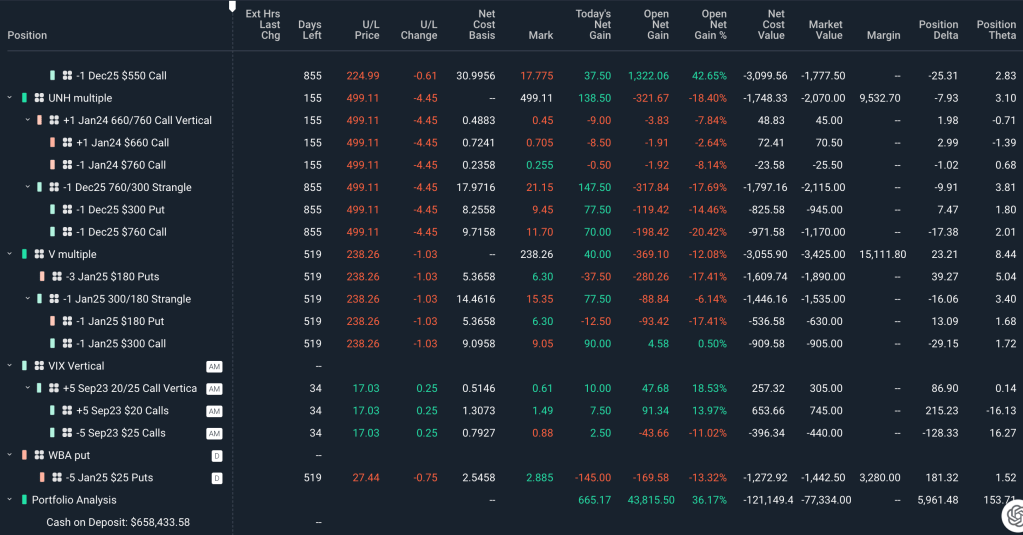This screenshot has height=535, width=1023.
Task: Click the grid icon beside UNH multiple
Action: tap(39, 98)
